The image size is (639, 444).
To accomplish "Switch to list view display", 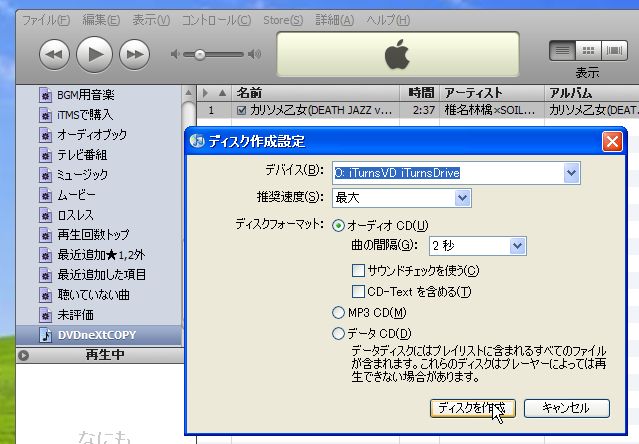I will [x=562, y=51].
